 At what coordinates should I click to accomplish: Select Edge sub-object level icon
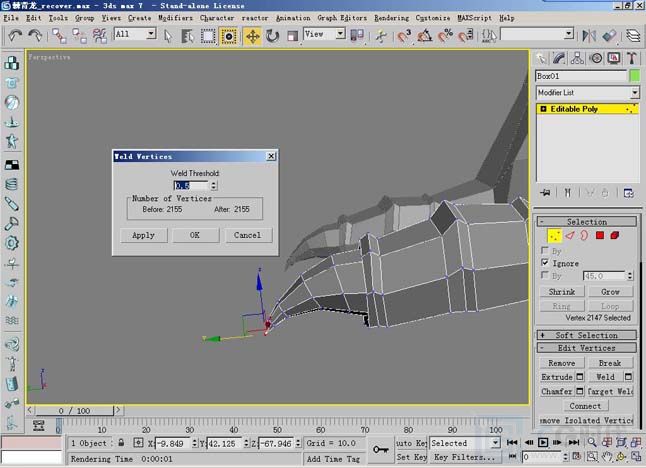(569, 236)
